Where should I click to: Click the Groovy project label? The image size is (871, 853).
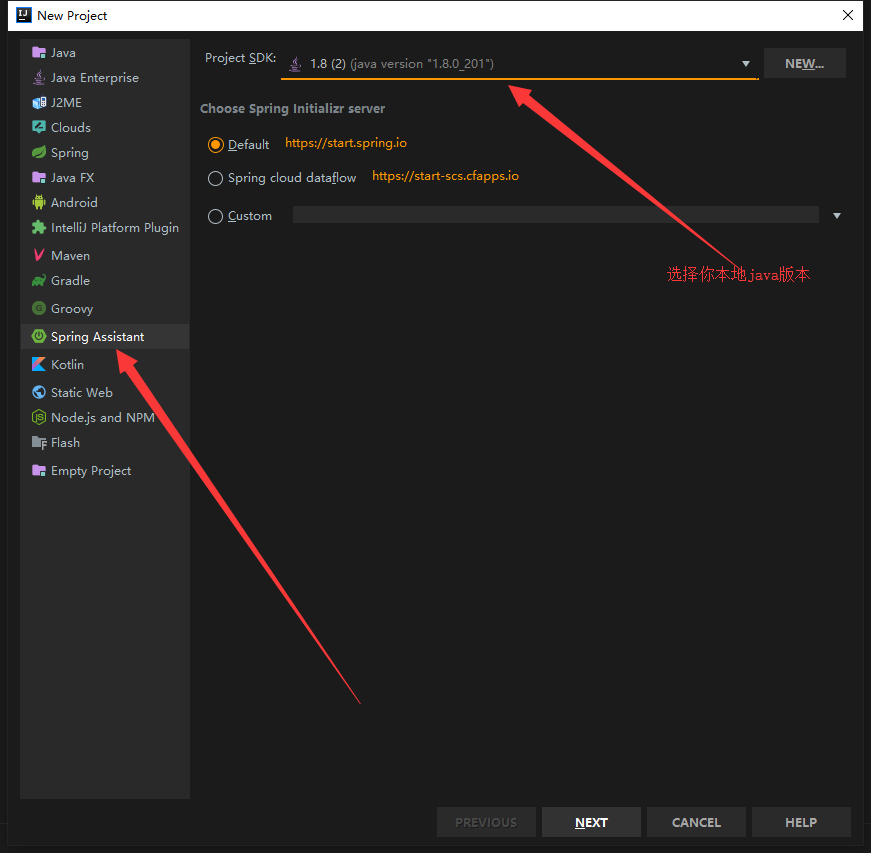pyautogui.click(x=72, y=309)
